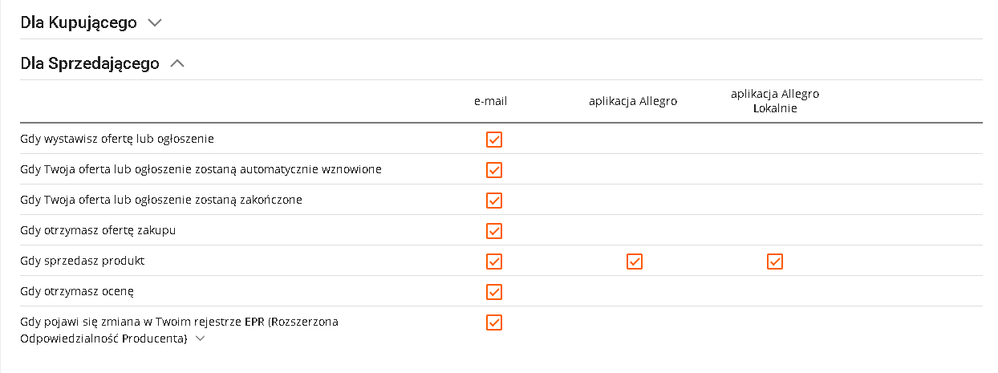Click the Dla Kupującego heading text
Viewport: 998px width, 373px height.
pos(78,23)
